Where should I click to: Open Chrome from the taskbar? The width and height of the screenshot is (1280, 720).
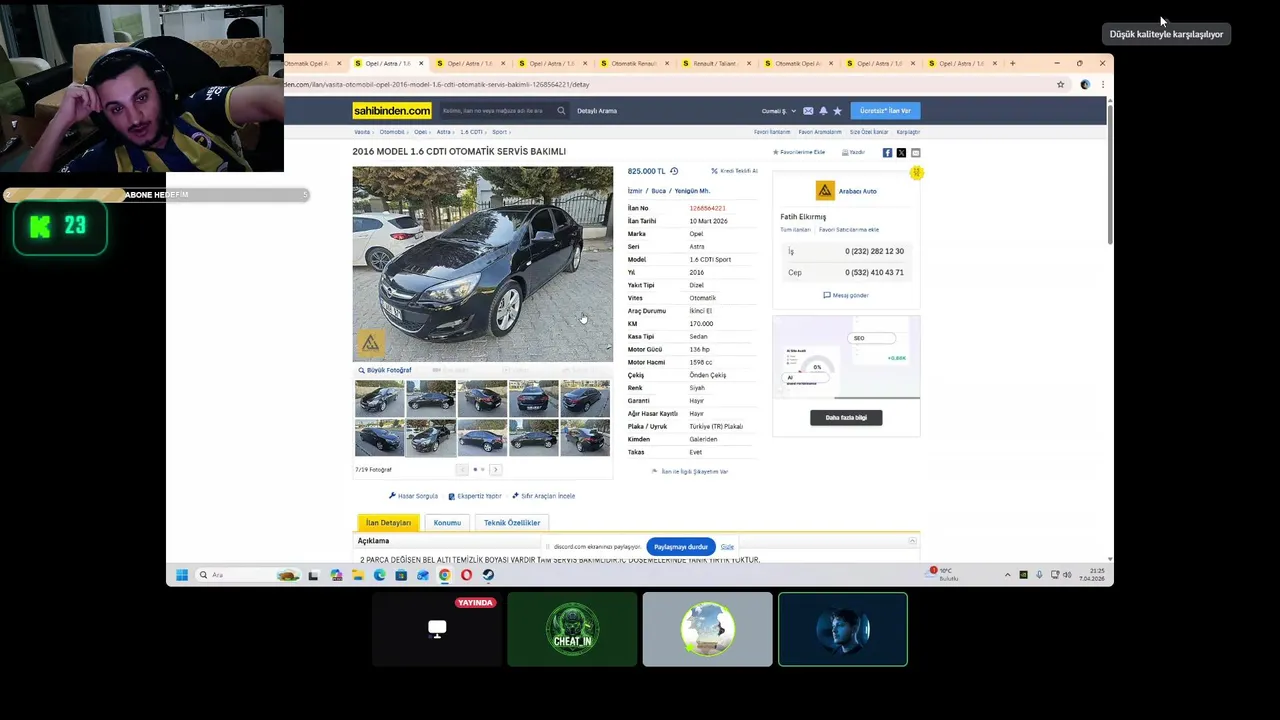click(444, 575)
